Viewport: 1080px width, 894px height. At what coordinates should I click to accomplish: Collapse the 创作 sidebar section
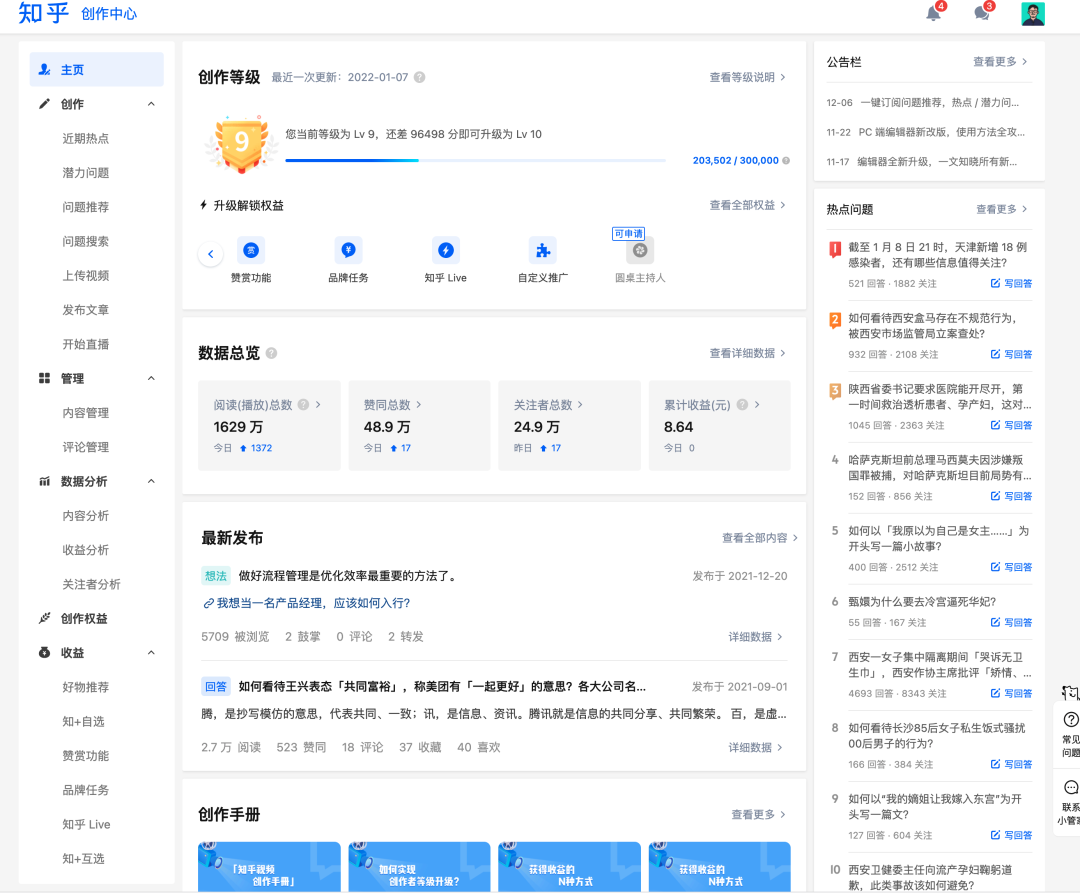pos(152,104)
